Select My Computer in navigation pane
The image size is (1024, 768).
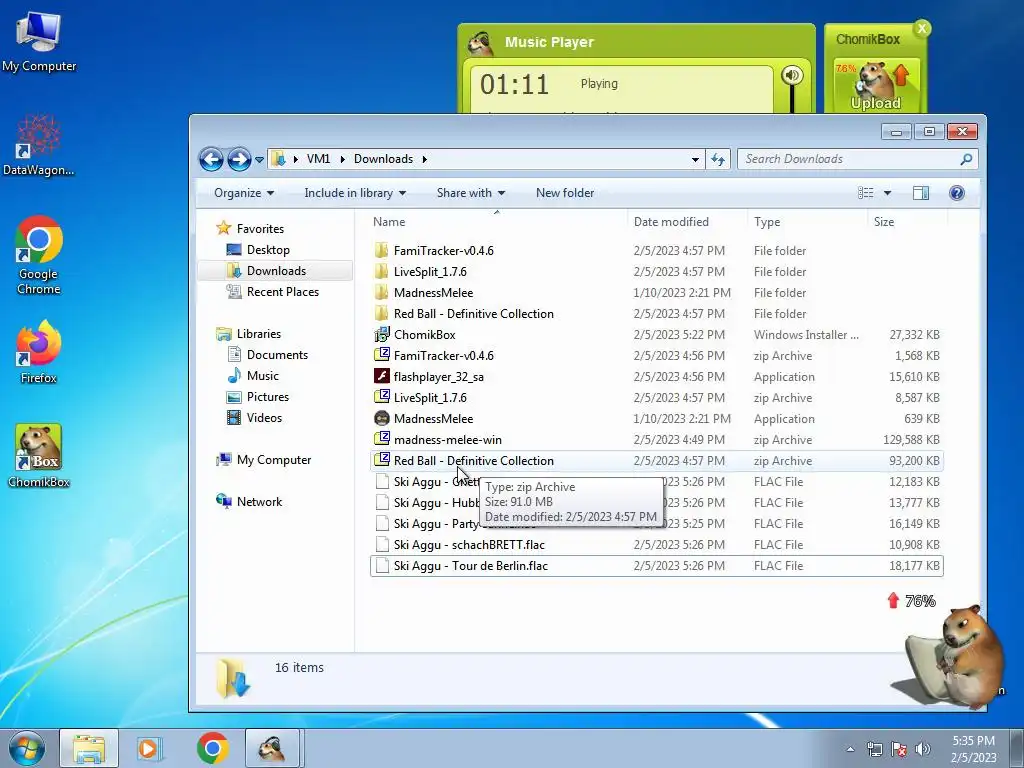pyautogui.click(x=274, y=460)
